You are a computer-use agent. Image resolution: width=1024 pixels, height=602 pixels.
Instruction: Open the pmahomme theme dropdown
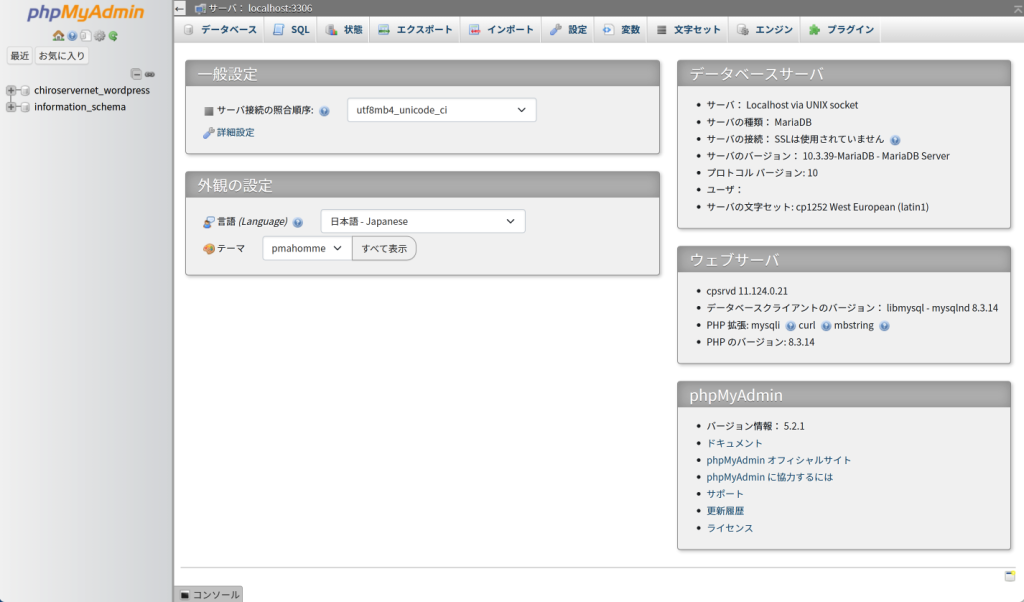click(307, 248)
